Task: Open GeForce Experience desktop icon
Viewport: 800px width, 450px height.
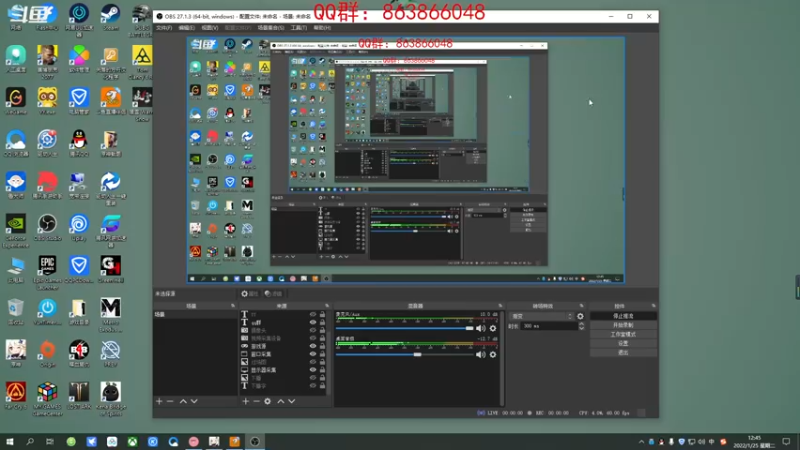Action: click(16, 231)
